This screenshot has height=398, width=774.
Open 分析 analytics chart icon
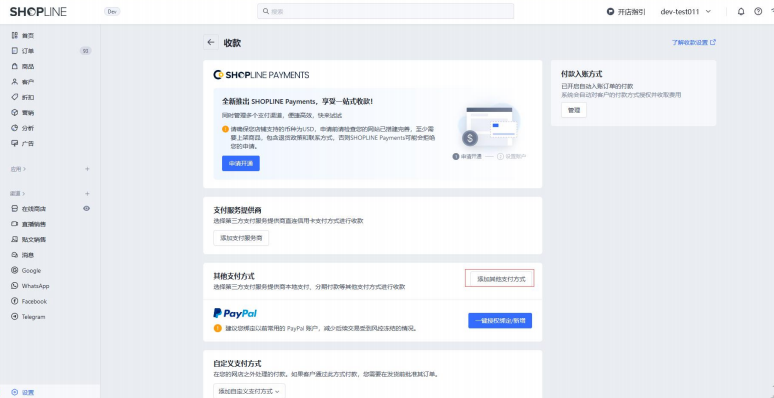15,128
